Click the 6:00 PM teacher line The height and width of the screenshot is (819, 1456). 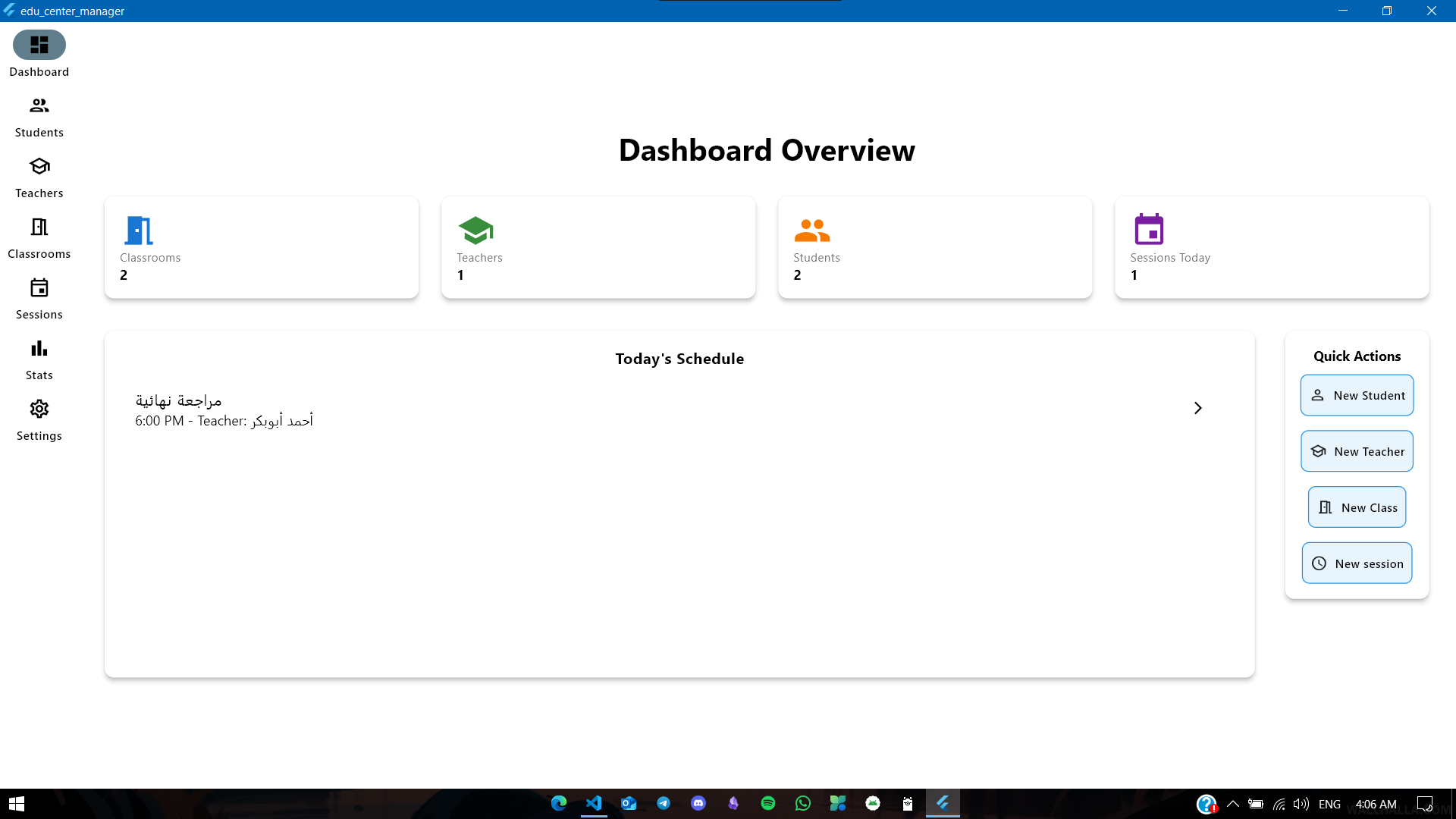click(x=224, y=421)
